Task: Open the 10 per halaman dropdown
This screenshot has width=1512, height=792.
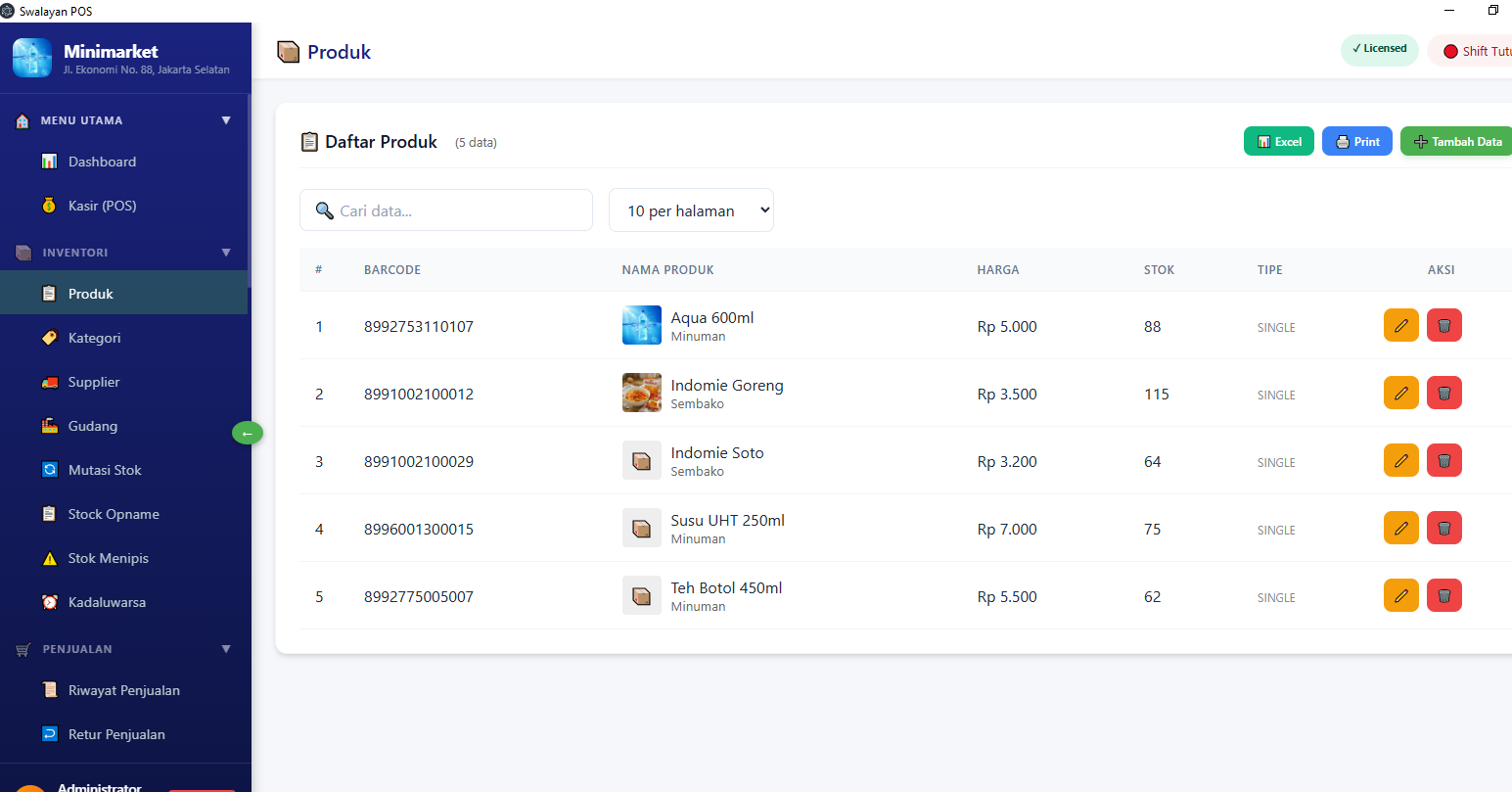Action: coord(691,210)
